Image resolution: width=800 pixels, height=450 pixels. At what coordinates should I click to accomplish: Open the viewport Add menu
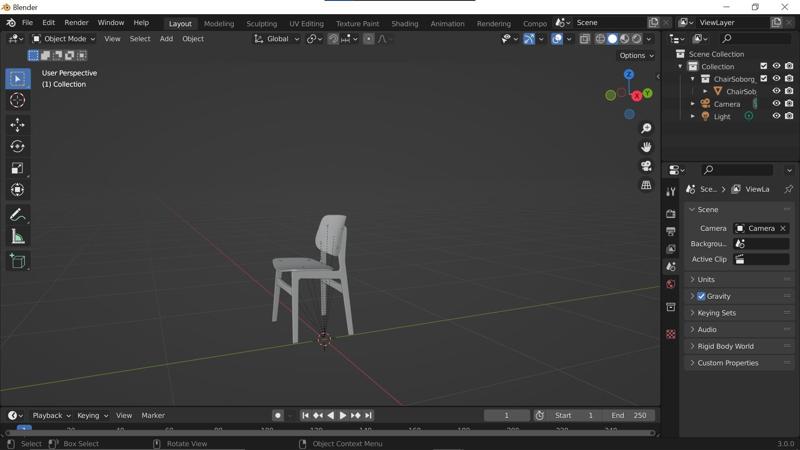[166, 39]
